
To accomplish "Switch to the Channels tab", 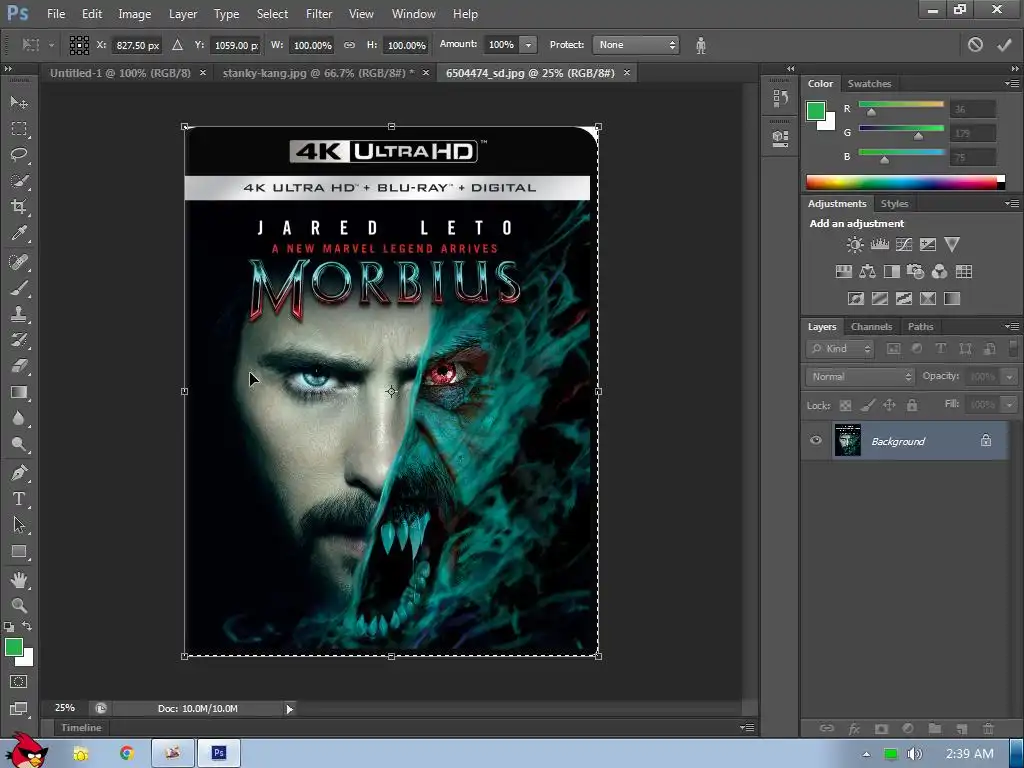I will [871, 327].
